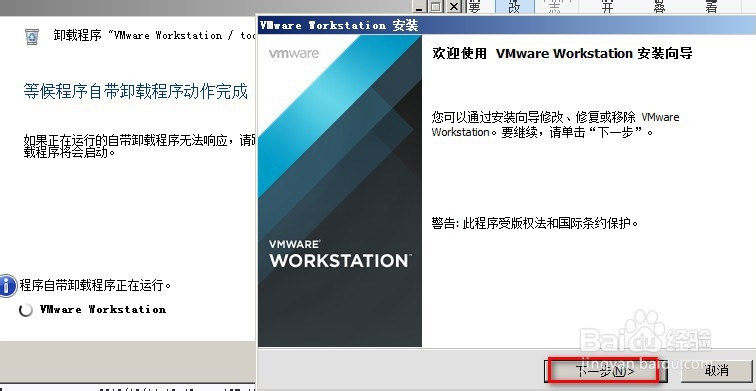Select the blue heading 等候程序自带卸载程序动作完成
The width and height of the screenshot is (756, 391).
click(135, 91)
